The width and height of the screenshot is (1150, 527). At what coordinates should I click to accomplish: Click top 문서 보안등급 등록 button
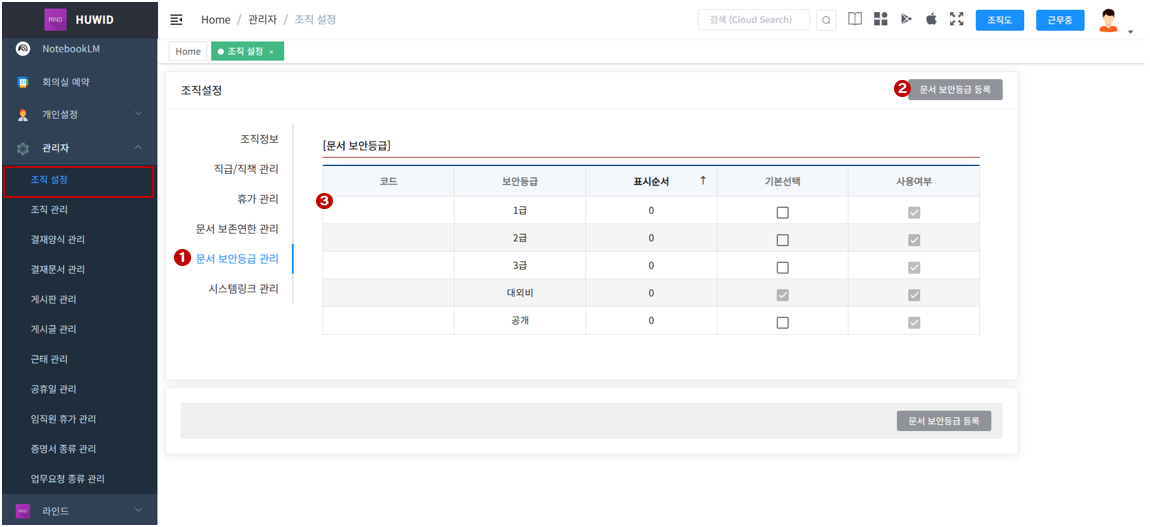coord(955,89)
